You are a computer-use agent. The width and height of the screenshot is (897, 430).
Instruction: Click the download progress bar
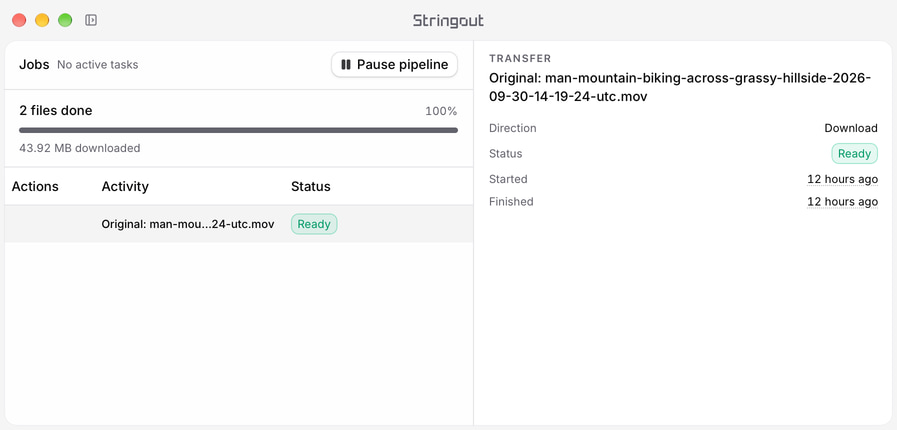(x=239, y=130)
